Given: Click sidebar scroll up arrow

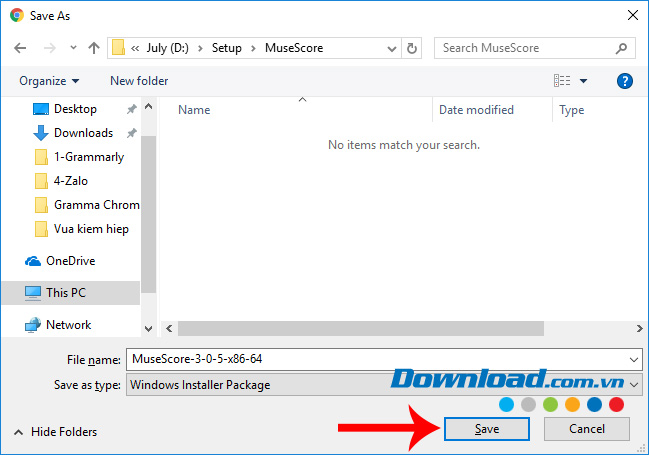Looking at the screenshot, I should [149, 107].
